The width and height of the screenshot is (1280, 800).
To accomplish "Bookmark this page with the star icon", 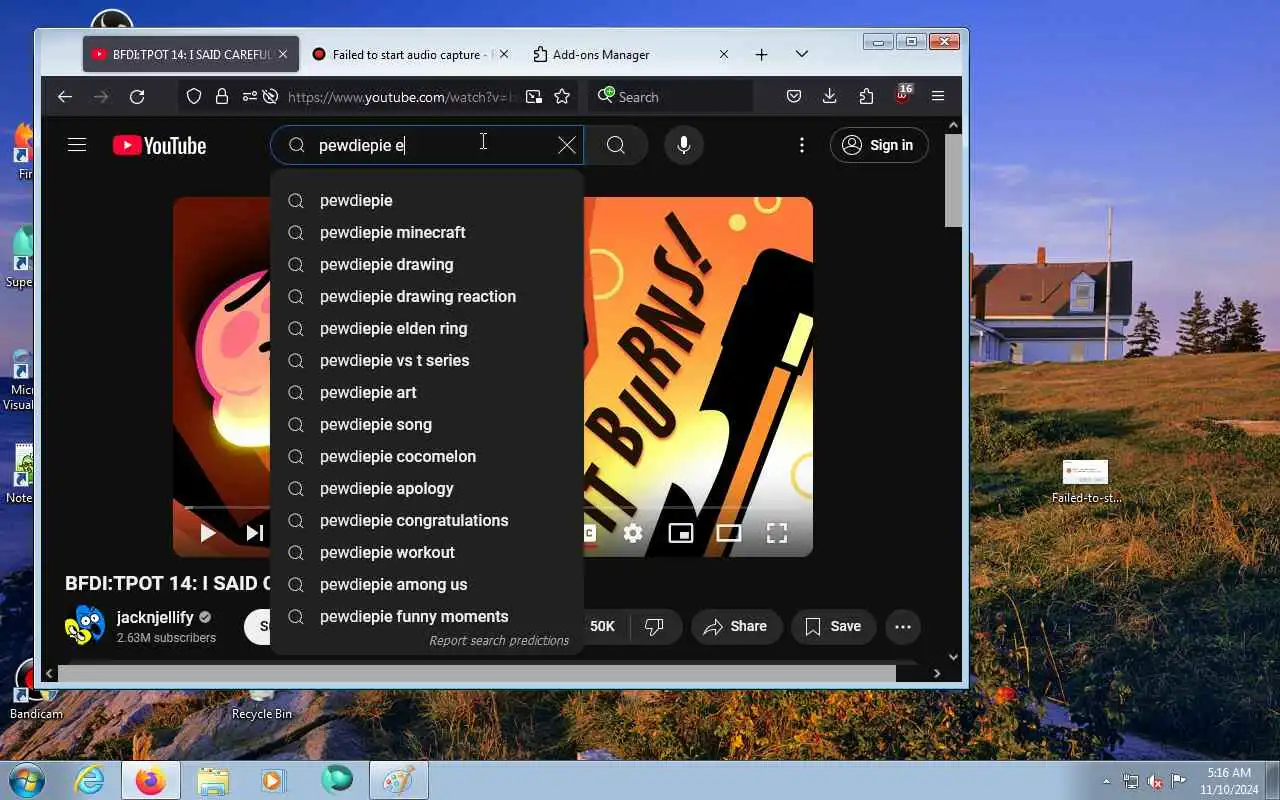I will [562, 97].
